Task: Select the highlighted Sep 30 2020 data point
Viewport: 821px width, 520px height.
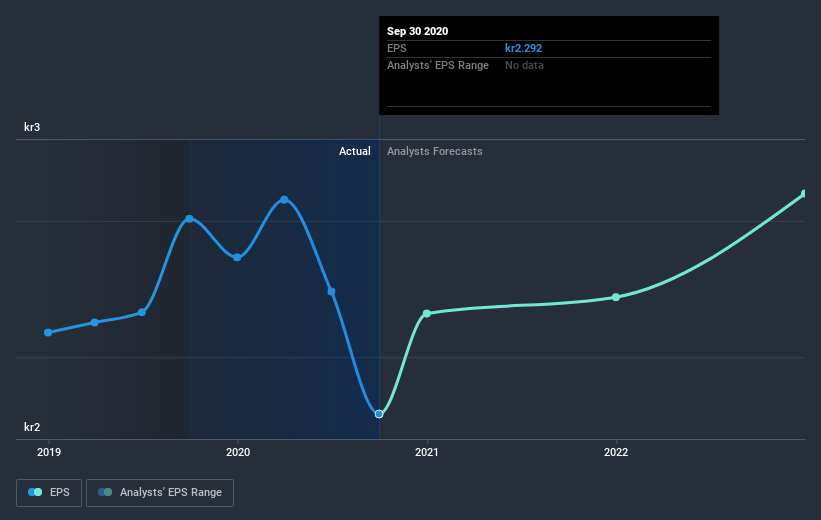Action: coord(379,414)
